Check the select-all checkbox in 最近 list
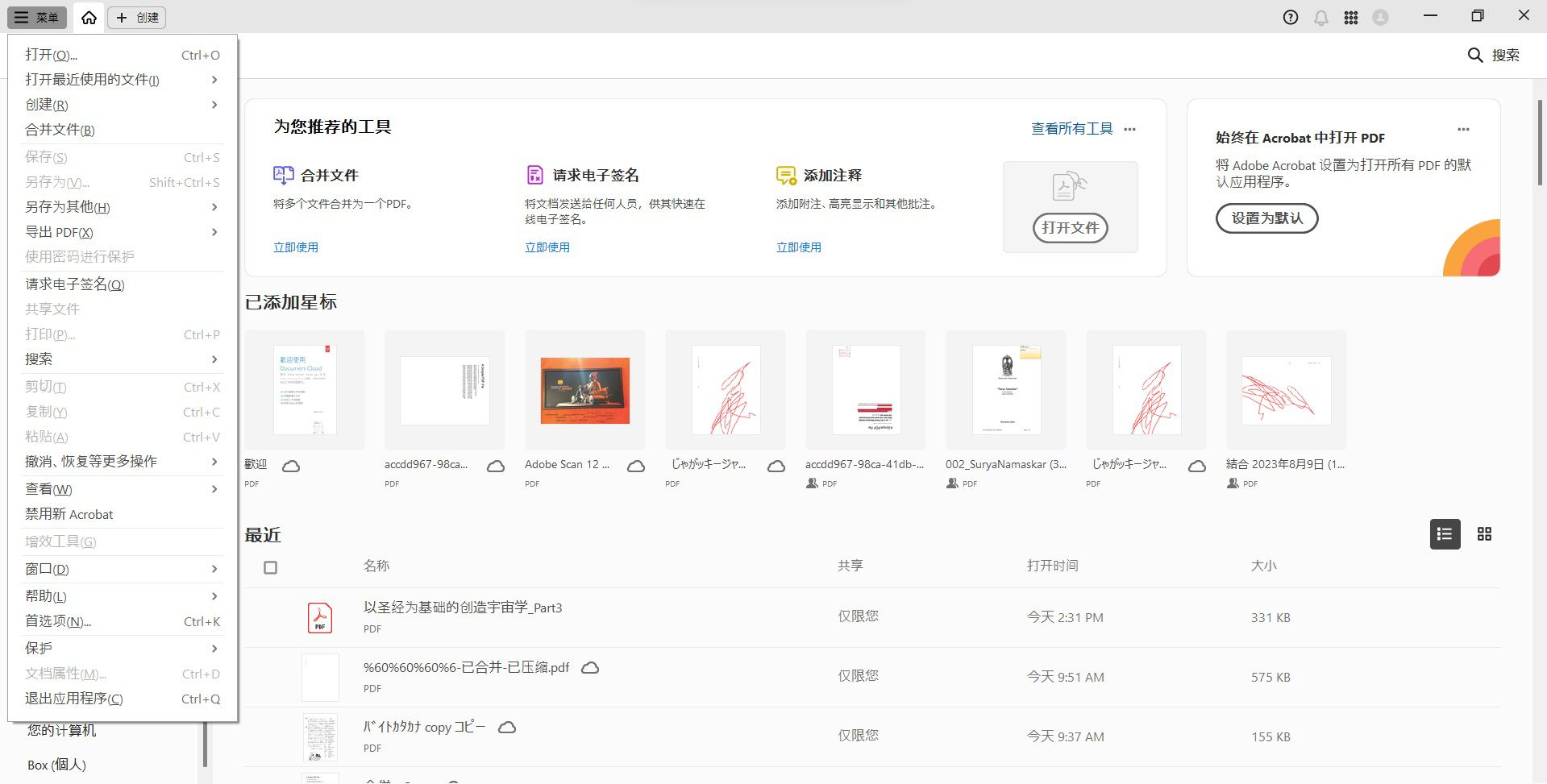This screenshot has width=1547, height=784. click(270, 567)
